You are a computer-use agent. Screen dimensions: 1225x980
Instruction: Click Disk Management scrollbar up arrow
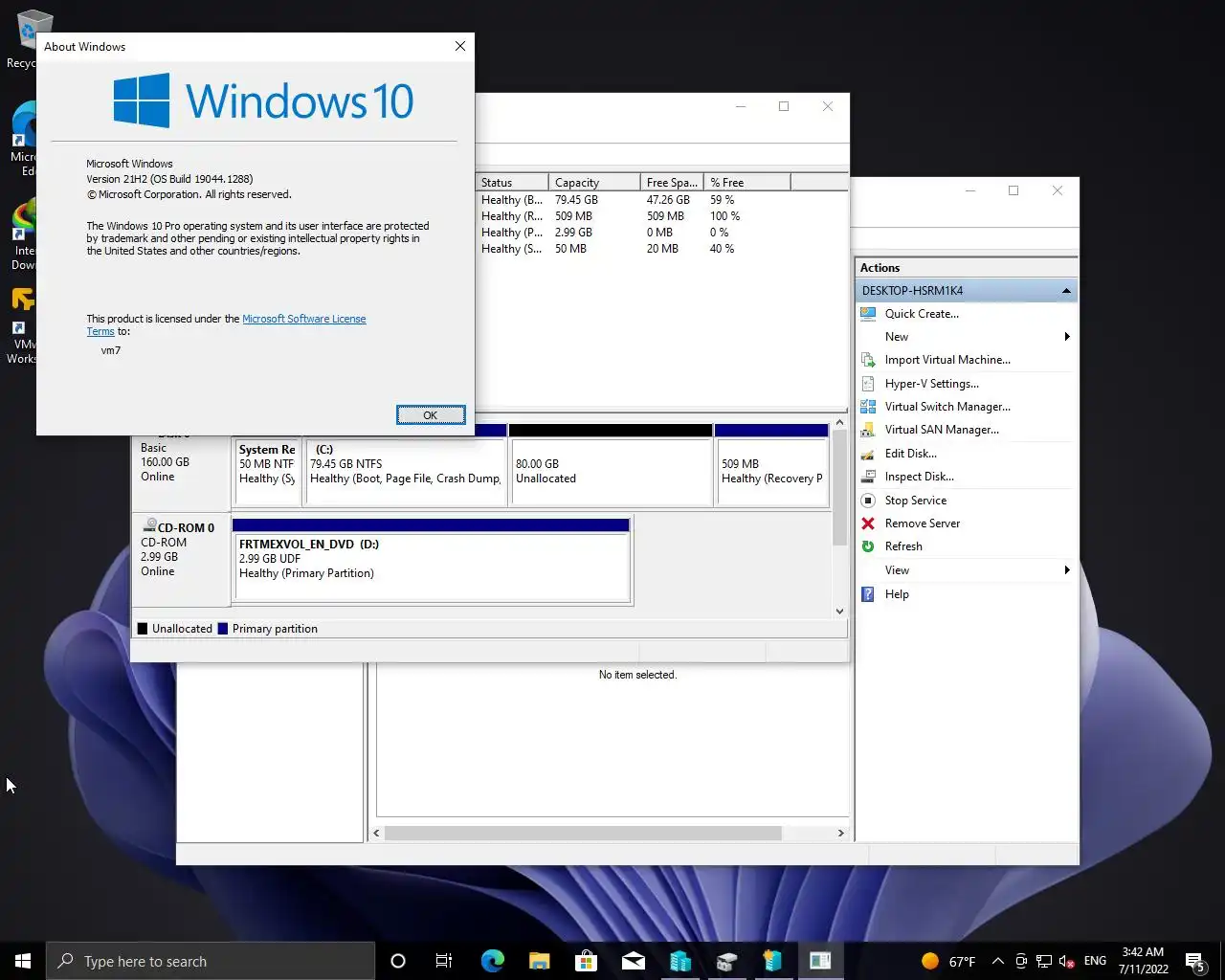tap(839, 422)
